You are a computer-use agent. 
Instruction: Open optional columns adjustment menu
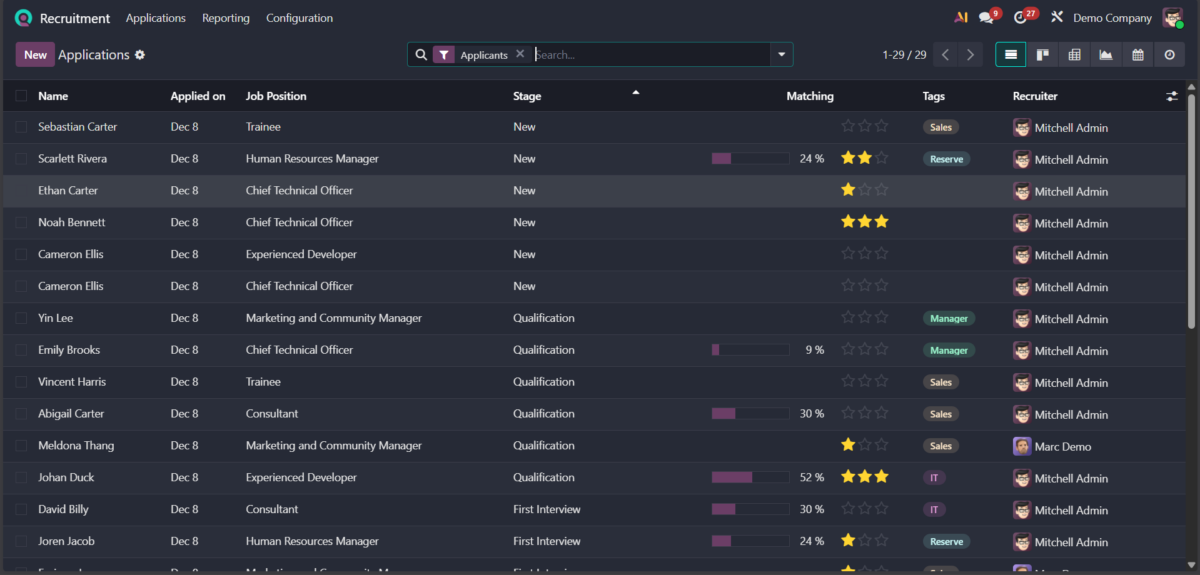pyautogui.click(x=1172, y=96)
